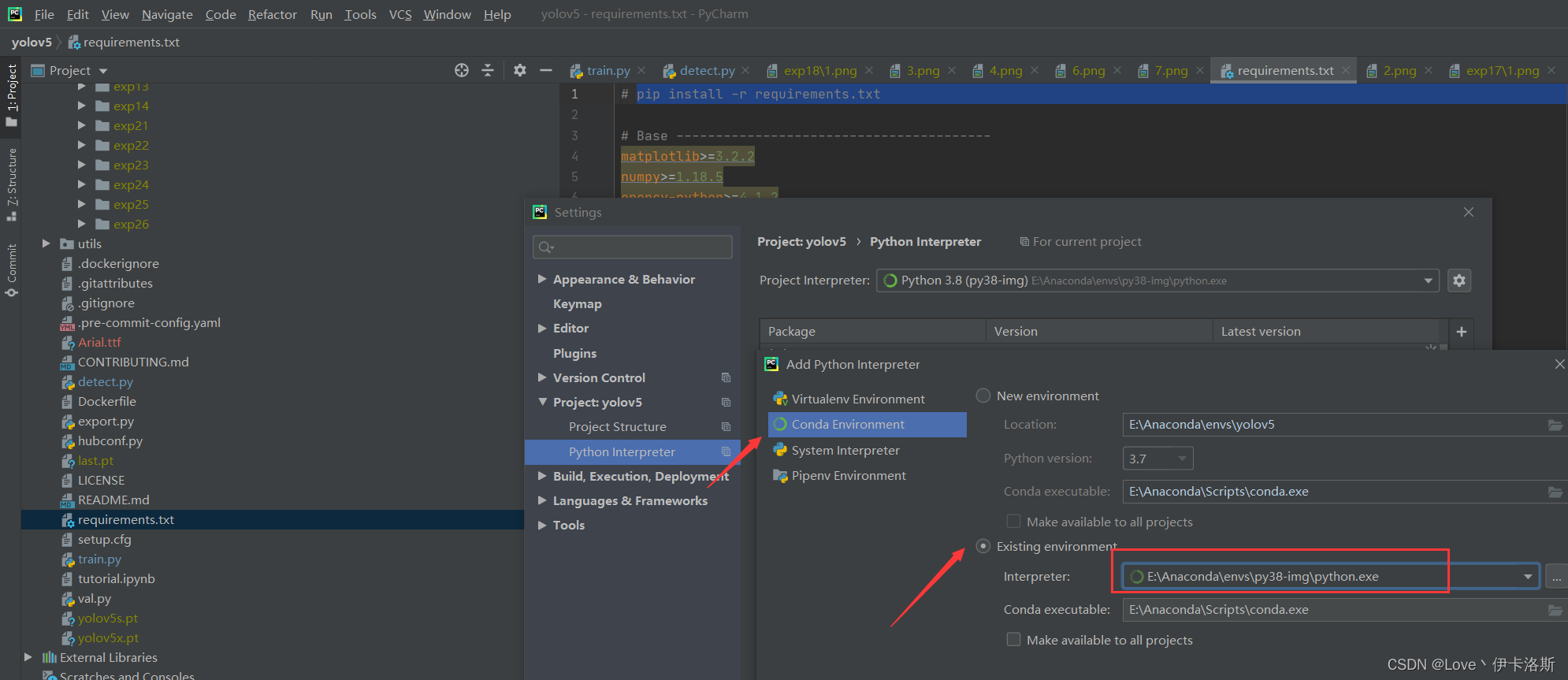The image size is (1568, 680).
Task: Select the Existing environment radio button
Action: coord(983,546)
